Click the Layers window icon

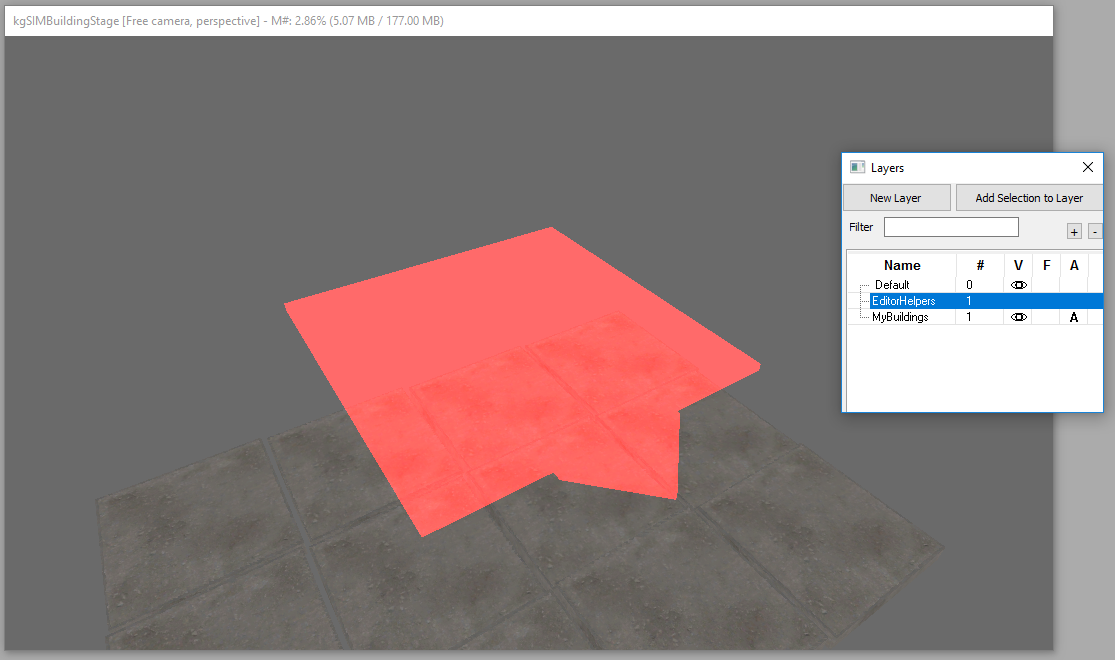pyautogui.click(x=858, y=167)
